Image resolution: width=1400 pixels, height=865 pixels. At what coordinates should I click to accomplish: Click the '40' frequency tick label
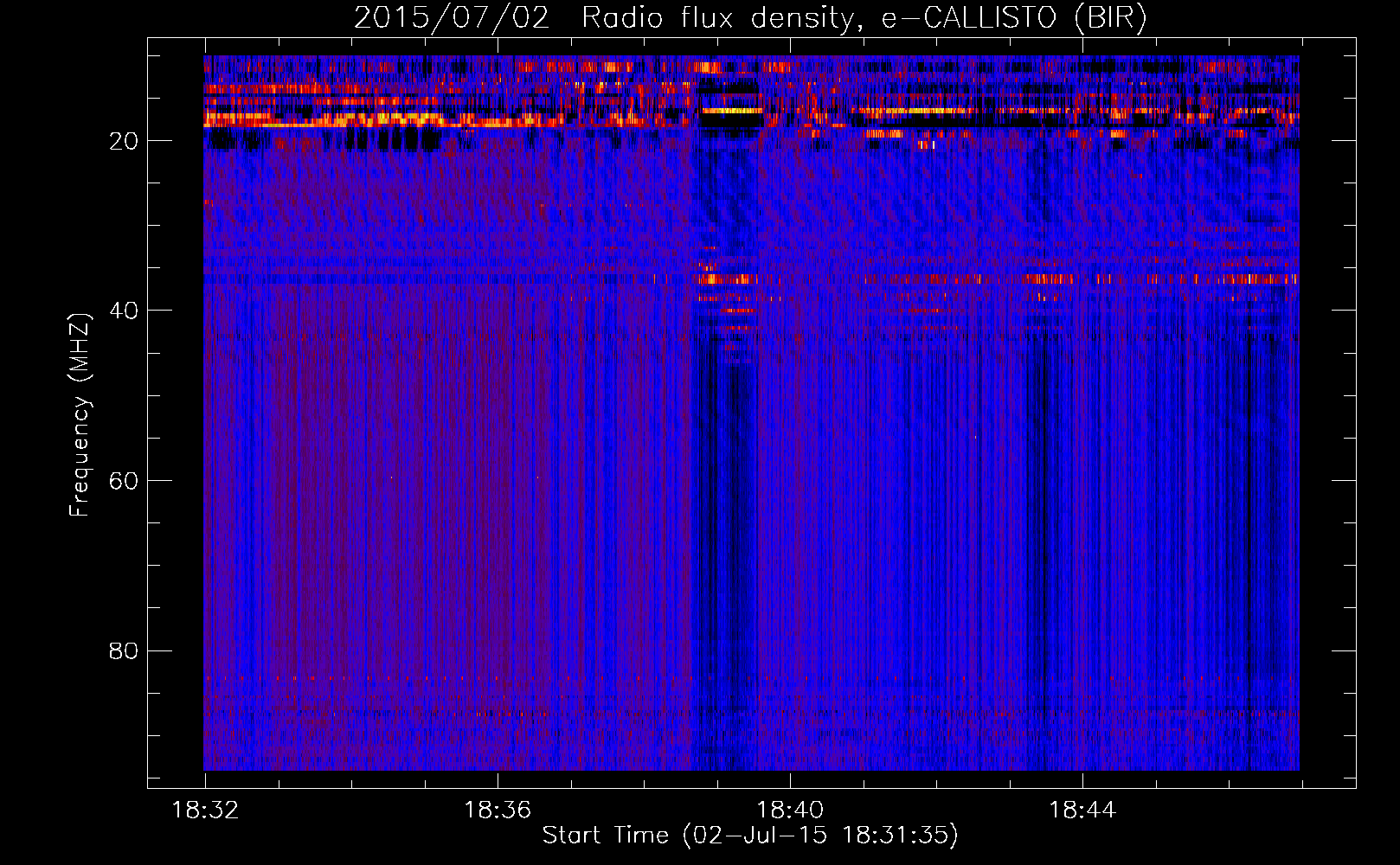pos(125,311)
